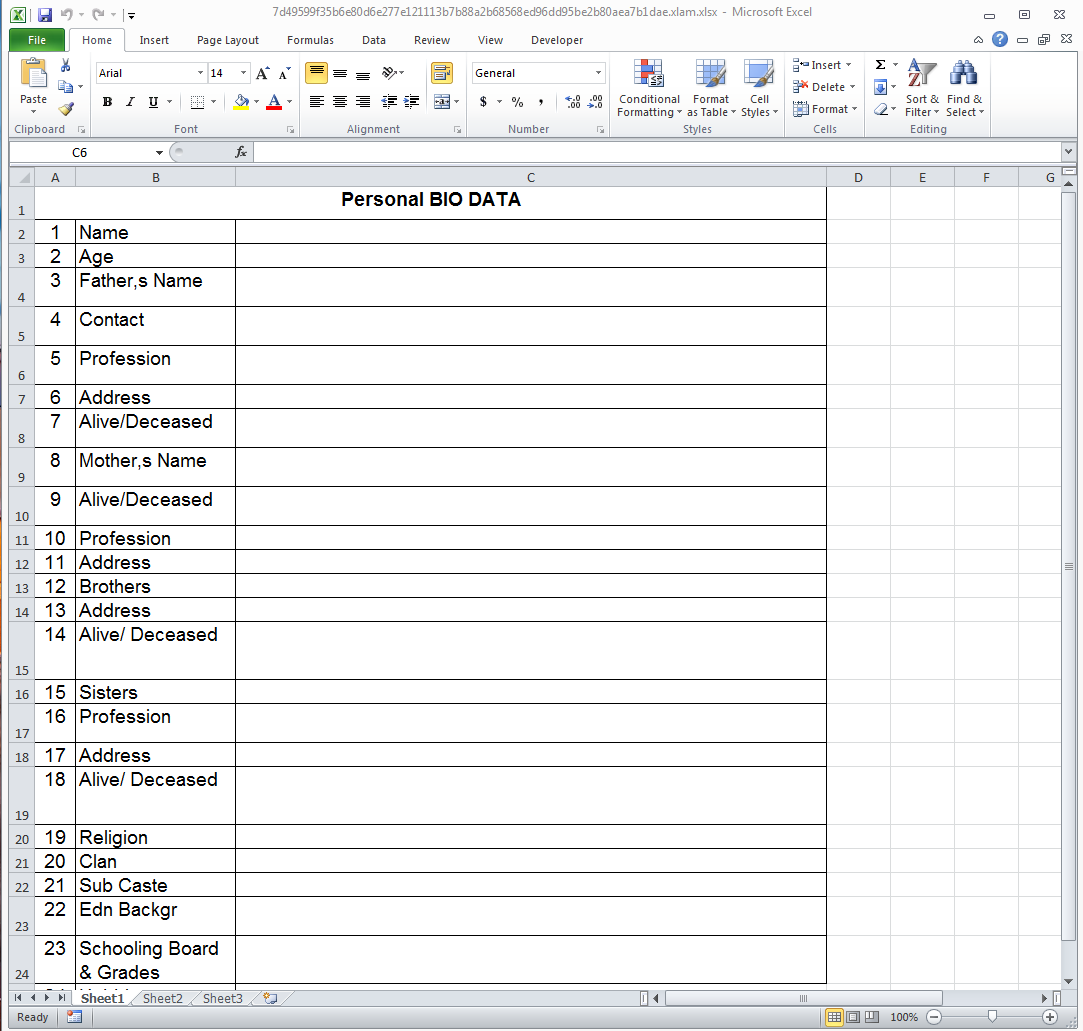Open Find & Select dropdown
The width and height of the screenshot is (1083, 1031).
964,88
